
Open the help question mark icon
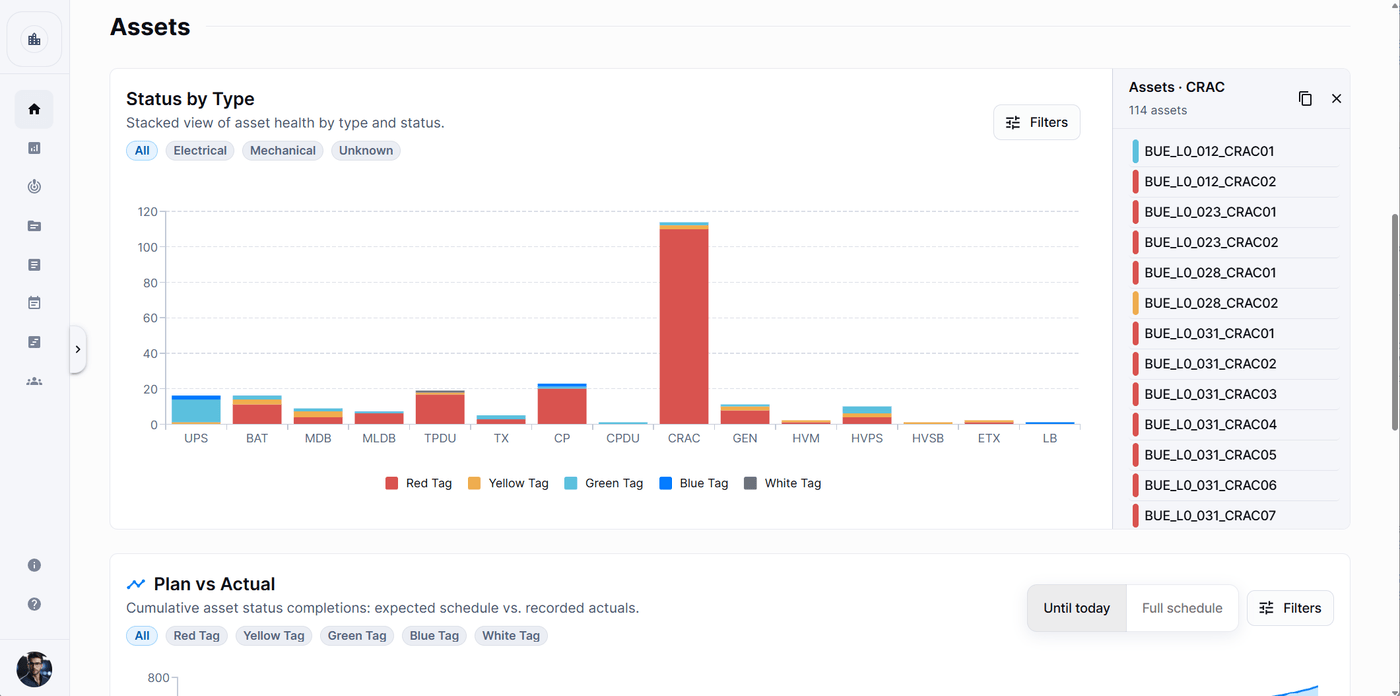click(x=34, y=604)
